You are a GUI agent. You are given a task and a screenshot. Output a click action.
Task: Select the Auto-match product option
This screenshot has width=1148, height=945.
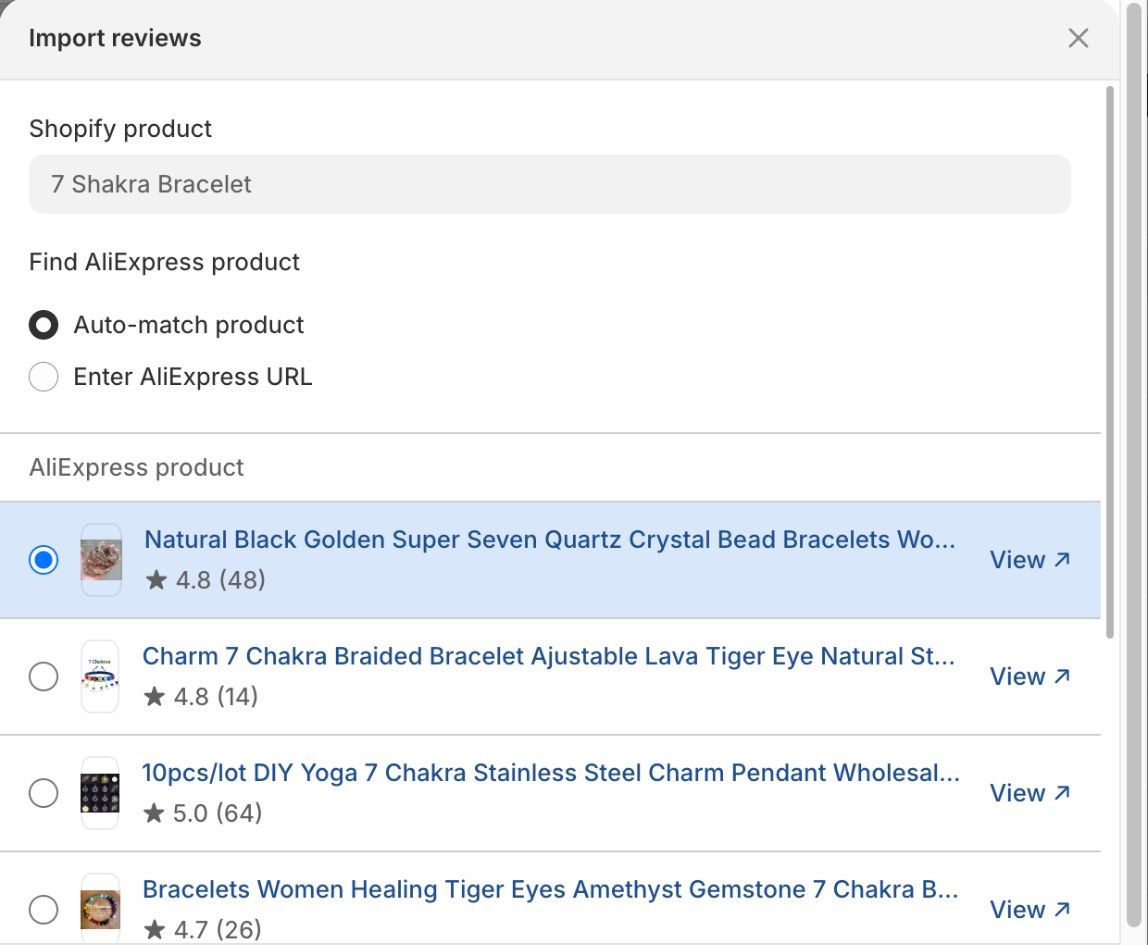point(43,325)
